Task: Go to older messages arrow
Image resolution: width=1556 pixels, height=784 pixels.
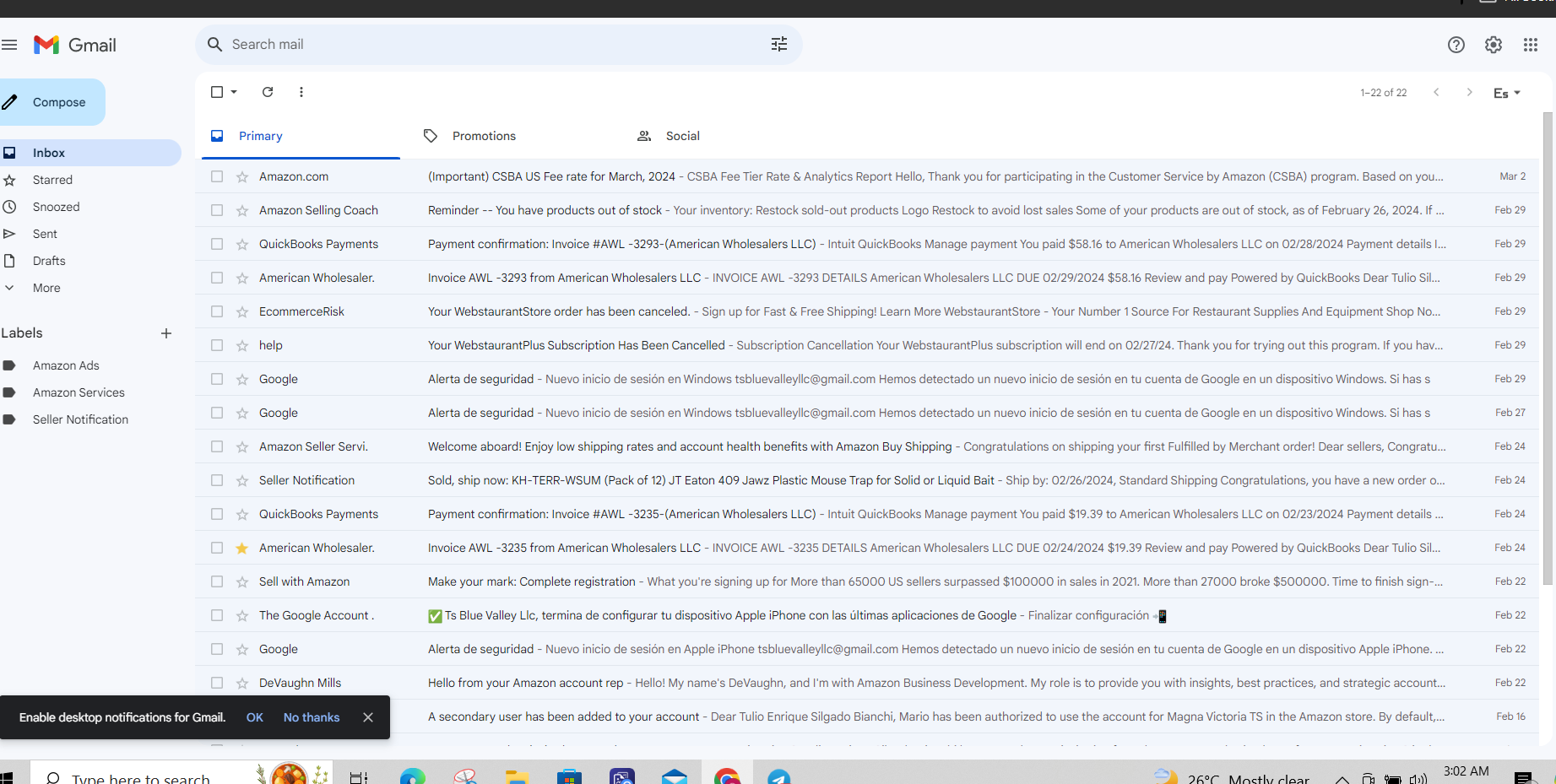Action: 1470,92
